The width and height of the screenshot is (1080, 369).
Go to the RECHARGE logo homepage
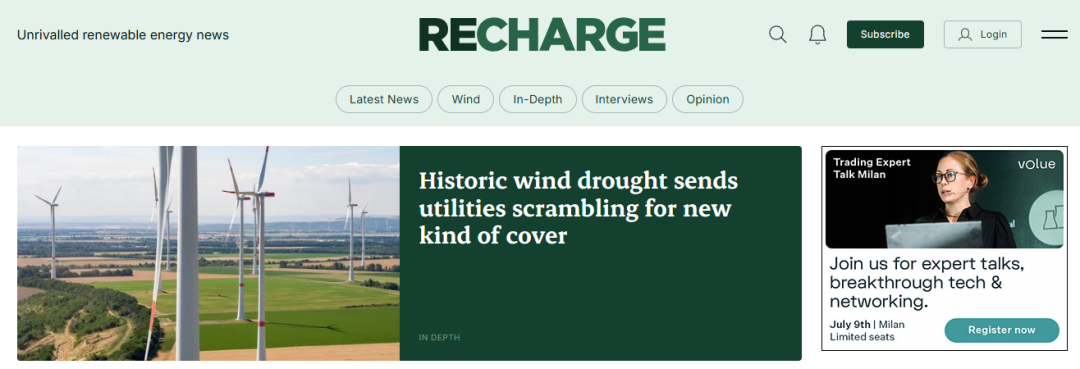point(542,34)
